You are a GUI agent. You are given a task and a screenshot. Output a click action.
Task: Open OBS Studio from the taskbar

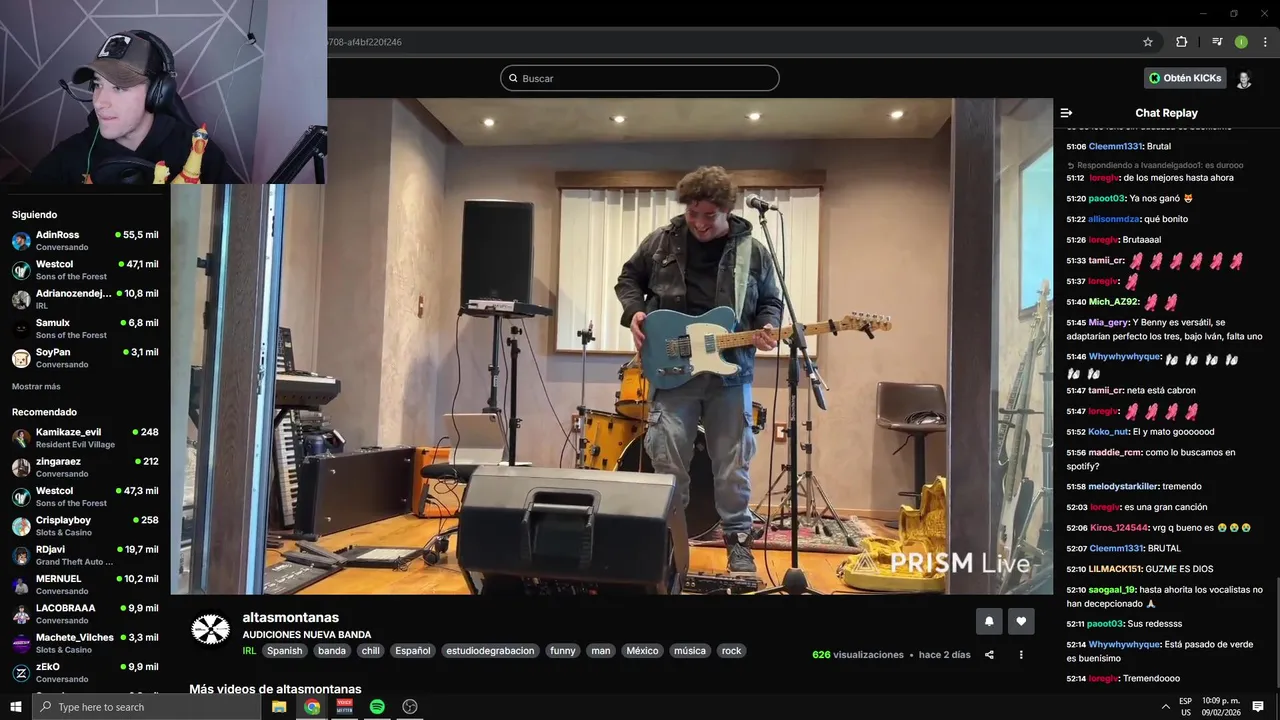tap(410, 707)
